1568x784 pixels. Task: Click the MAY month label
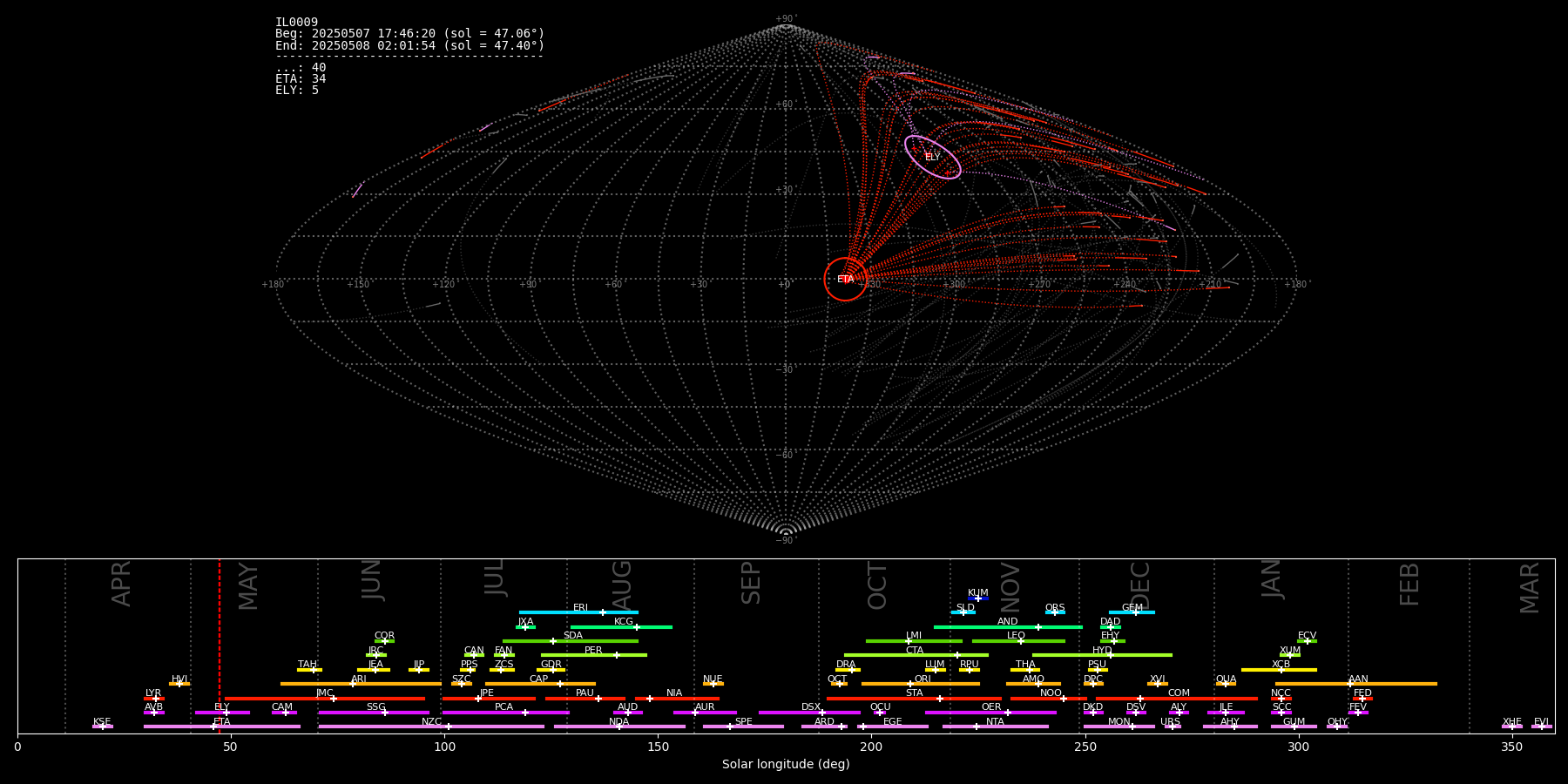248,586
